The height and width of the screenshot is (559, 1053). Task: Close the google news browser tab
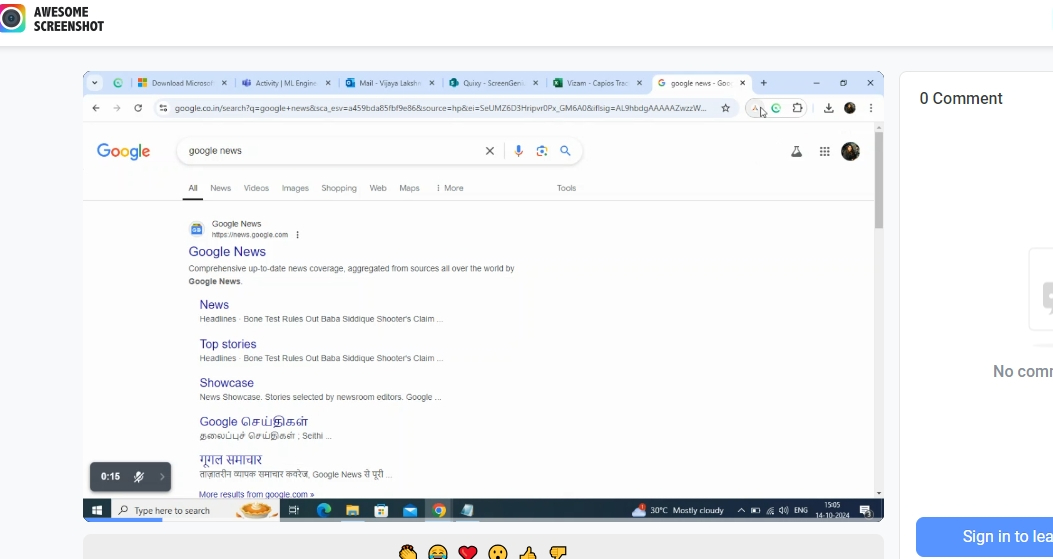[x=742, y=83]
